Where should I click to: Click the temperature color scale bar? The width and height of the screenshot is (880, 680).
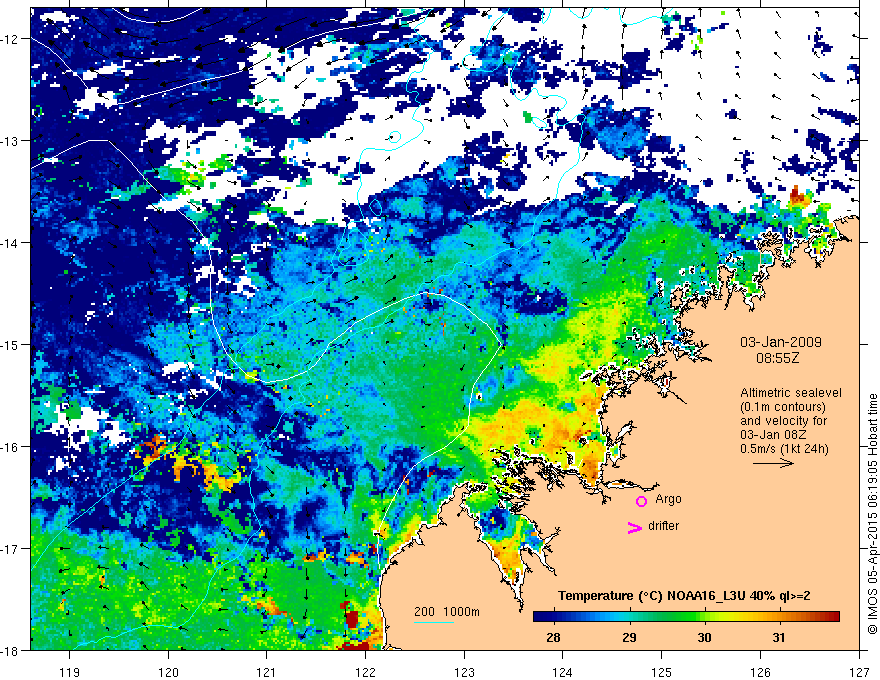click(x=686, y=616)
